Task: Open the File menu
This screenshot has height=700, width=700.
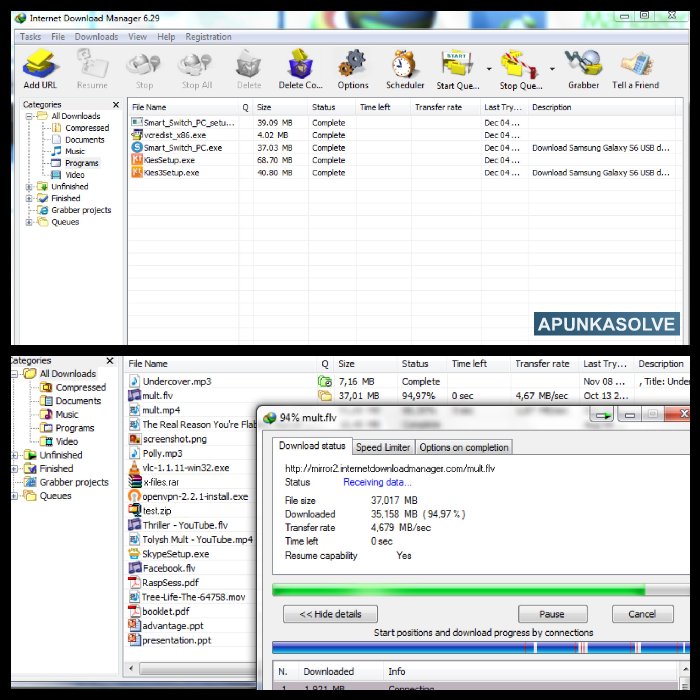Action: coord(58,37)
